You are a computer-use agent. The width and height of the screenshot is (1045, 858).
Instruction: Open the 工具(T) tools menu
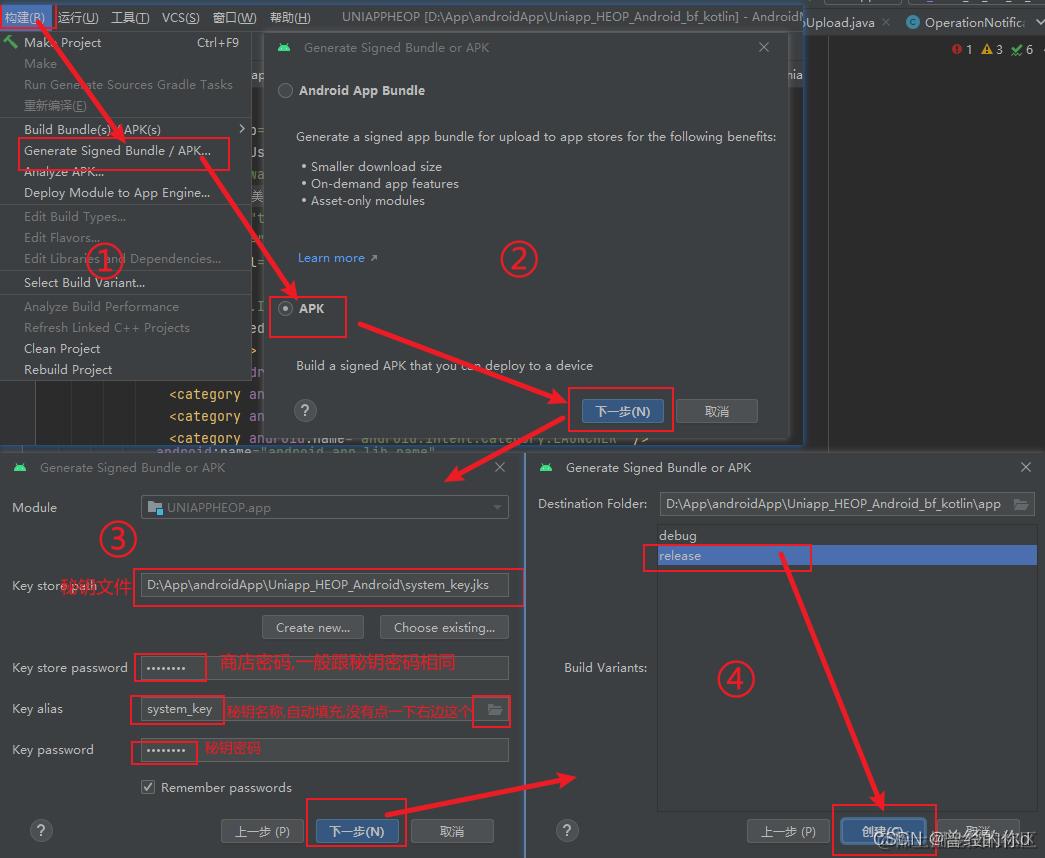click(x=130, y=17)
